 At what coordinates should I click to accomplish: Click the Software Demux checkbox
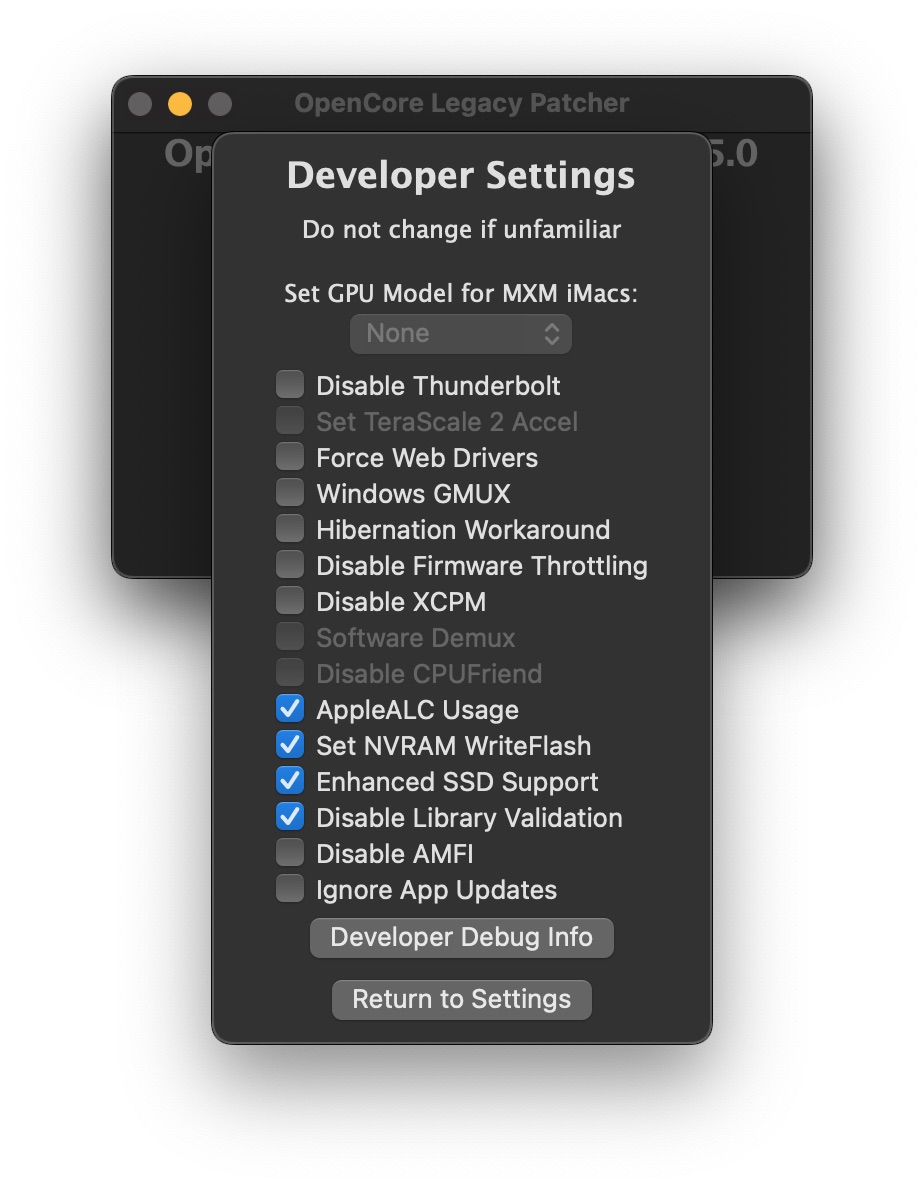pyautogui.click(x=290, y=637)
